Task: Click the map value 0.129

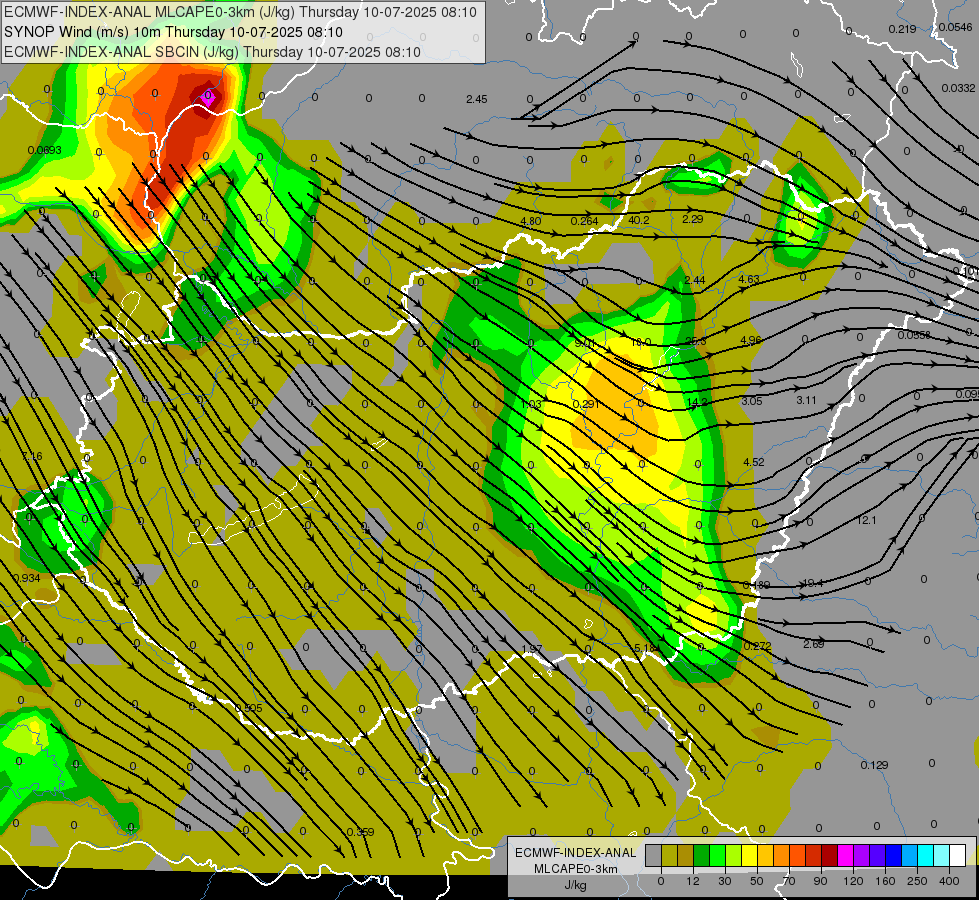Action: 874,765
